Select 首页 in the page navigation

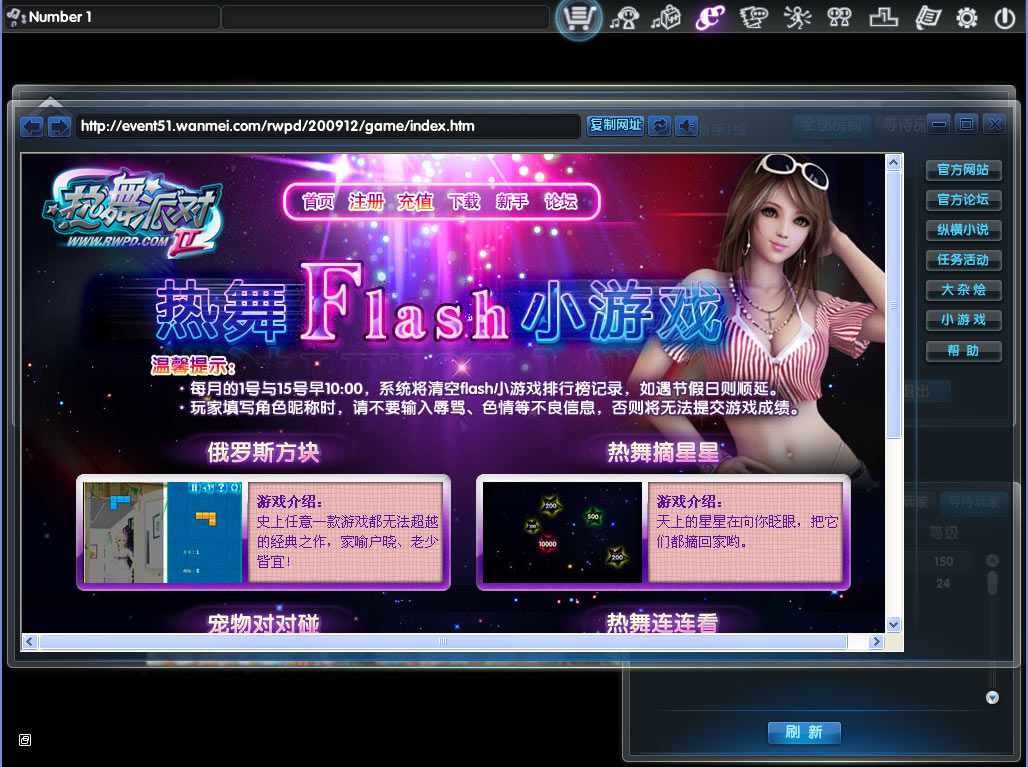(318, 201)
